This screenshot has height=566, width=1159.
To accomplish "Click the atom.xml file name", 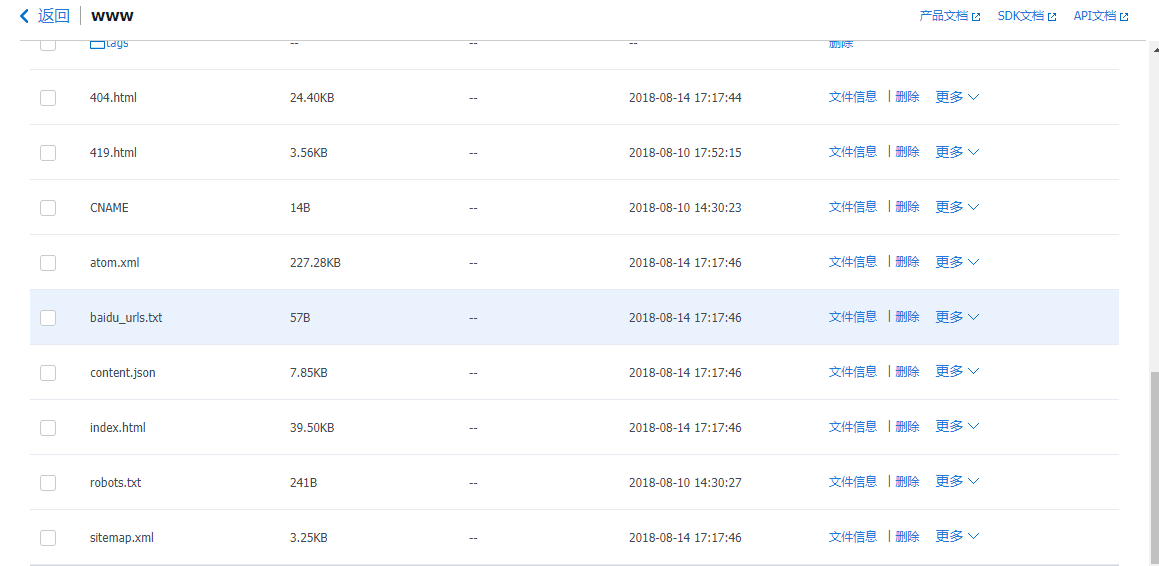I will click(115, 263).
